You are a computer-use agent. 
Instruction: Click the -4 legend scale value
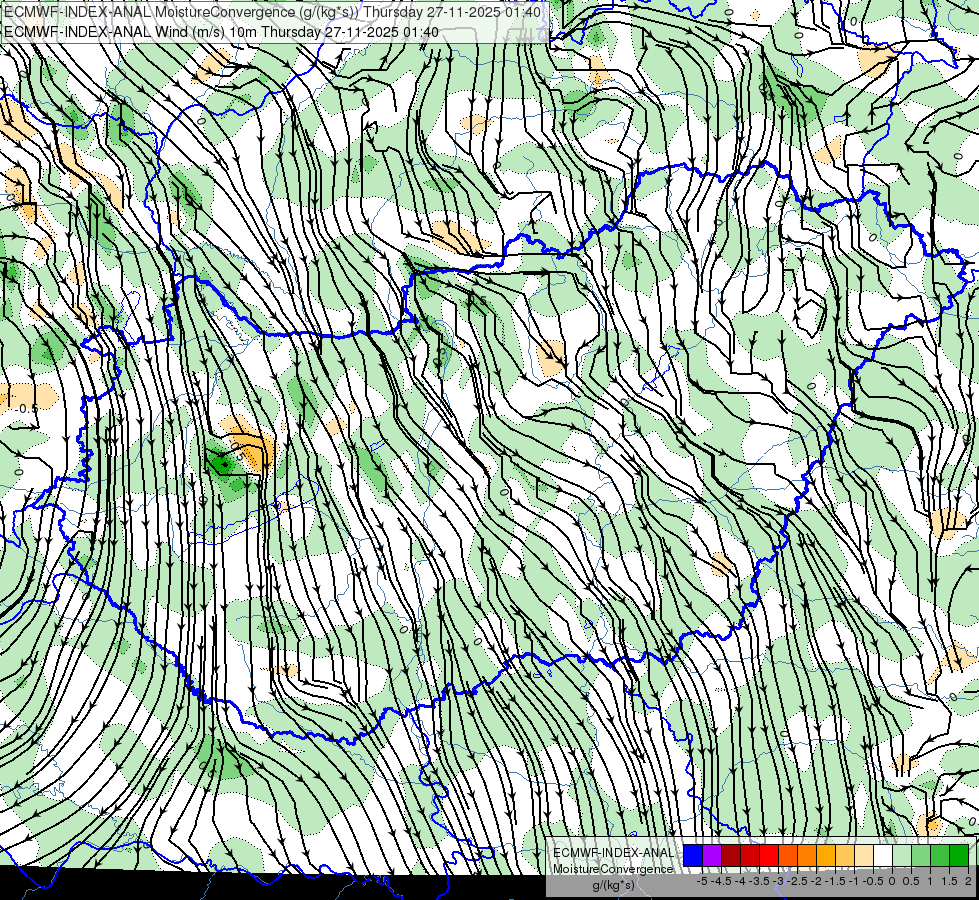740,881
